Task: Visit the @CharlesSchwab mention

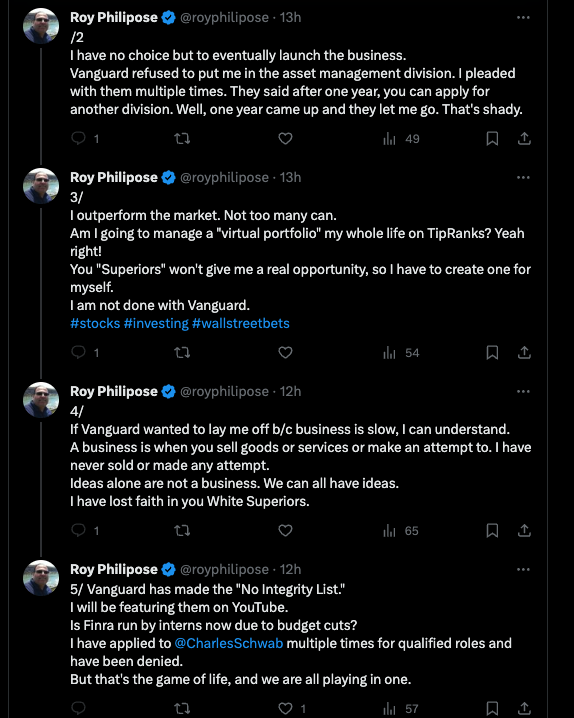Action: (x=229, y=643)
